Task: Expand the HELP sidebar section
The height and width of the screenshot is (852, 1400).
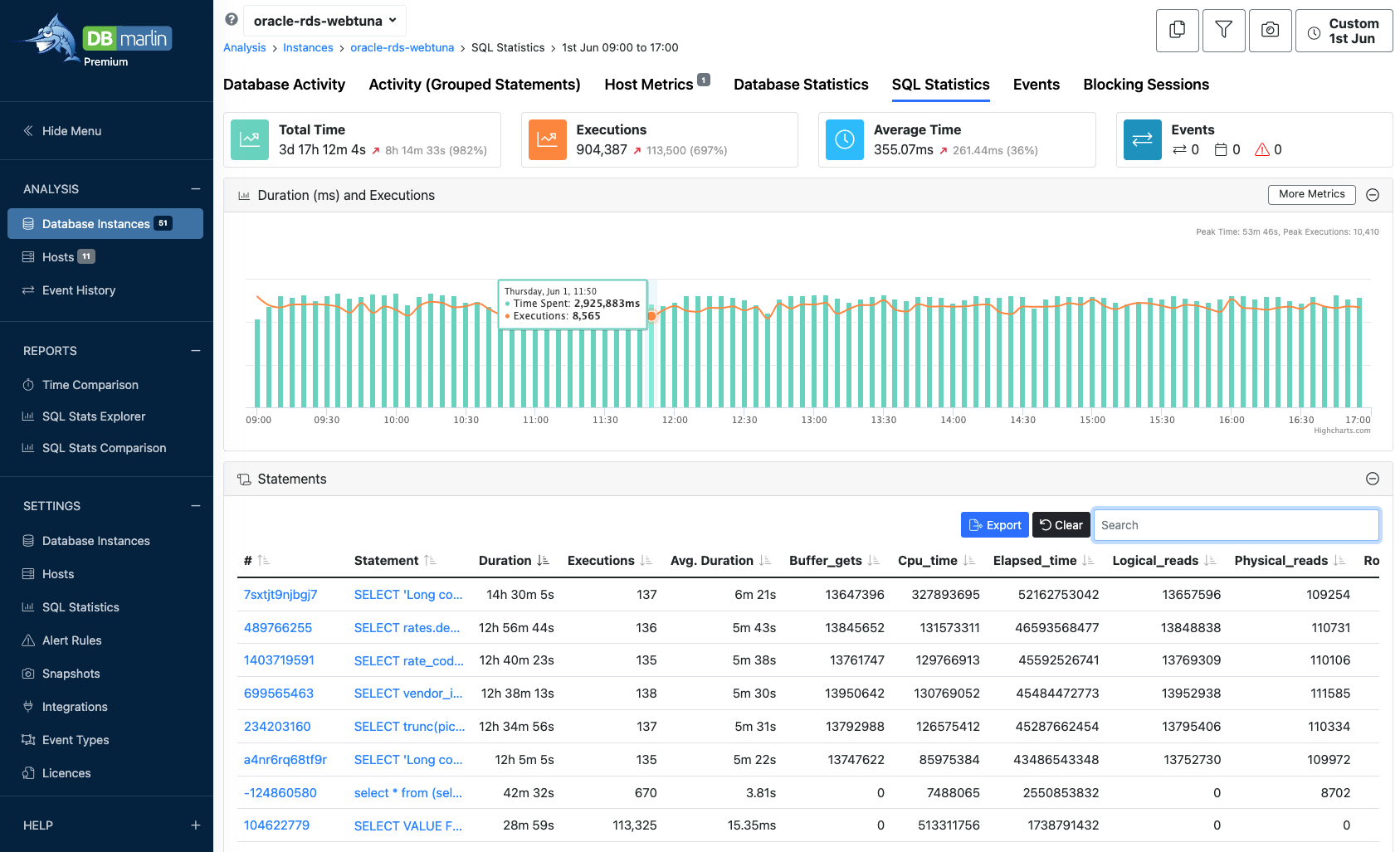Action: click(x=196, y=825)
